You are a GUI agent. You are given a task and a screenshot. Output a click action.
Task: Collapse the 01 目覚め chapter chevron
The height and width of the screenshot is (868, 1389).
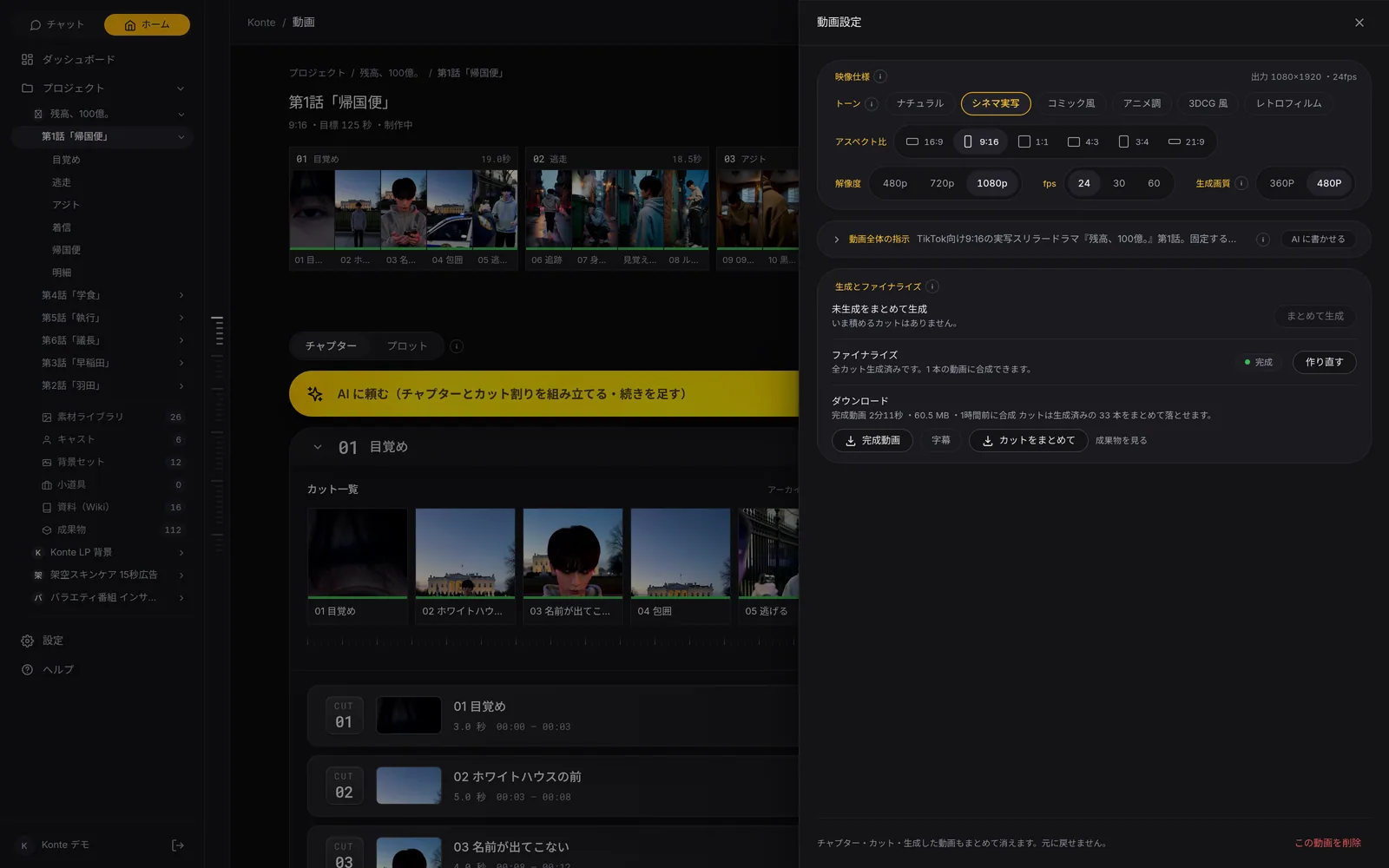click(318, 447)
